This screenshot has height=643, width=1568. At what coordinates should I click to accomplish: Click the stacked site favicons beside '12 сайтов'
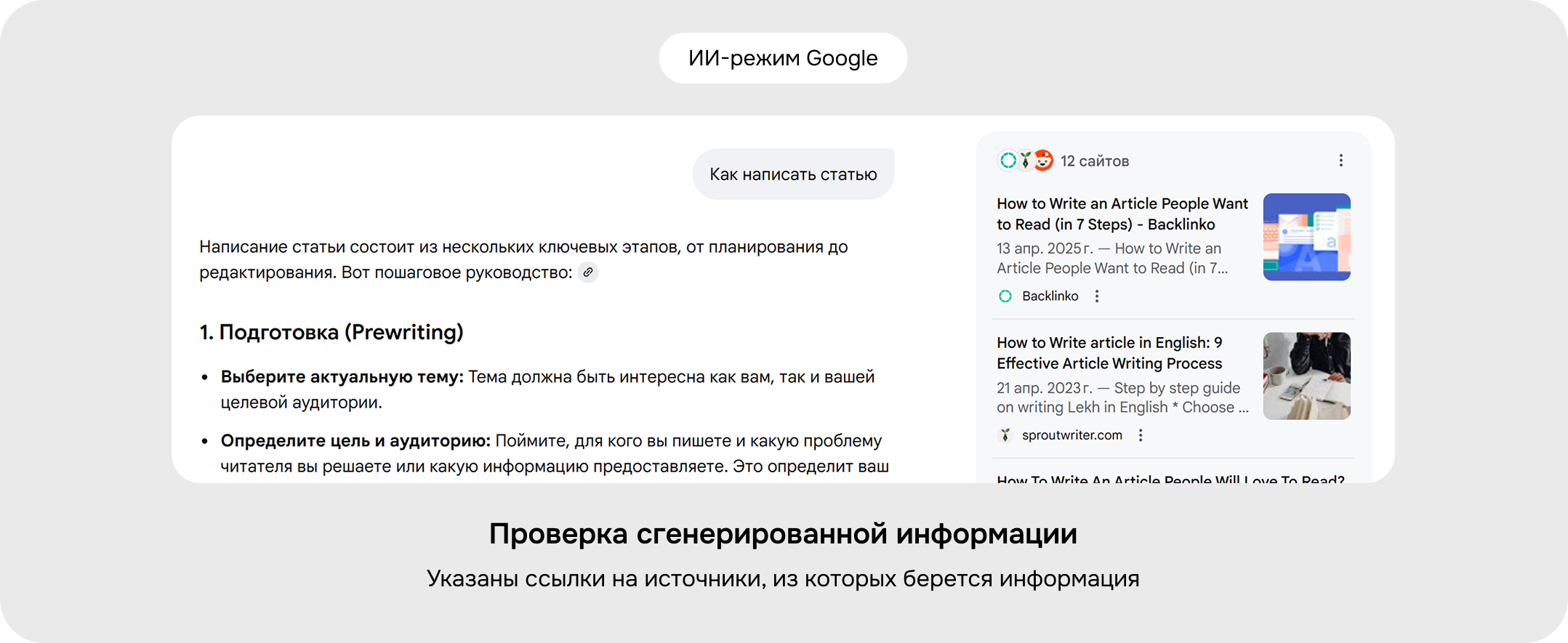[1025, 161]
